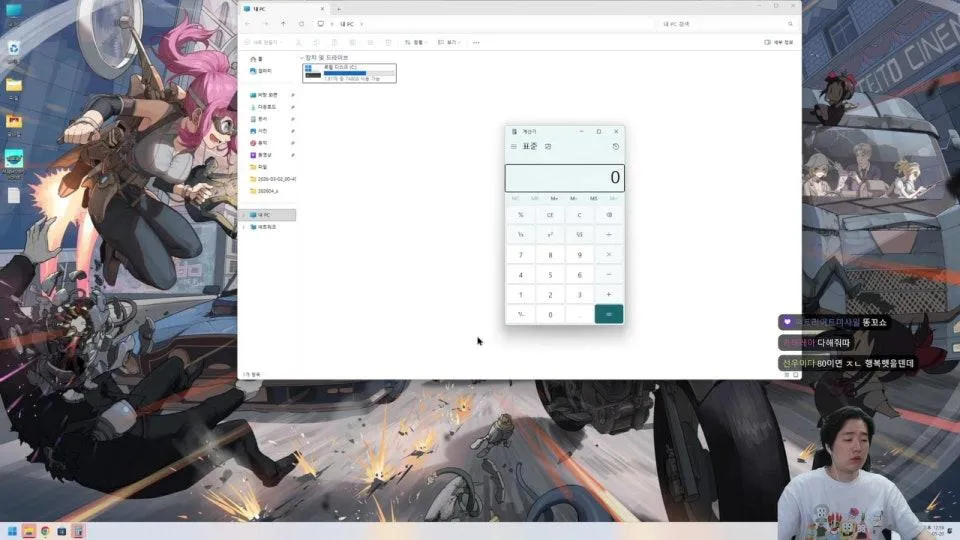Click digit 4 on the calculator
Viewport: 960px width, 540px height.
[x=520, y=274]
